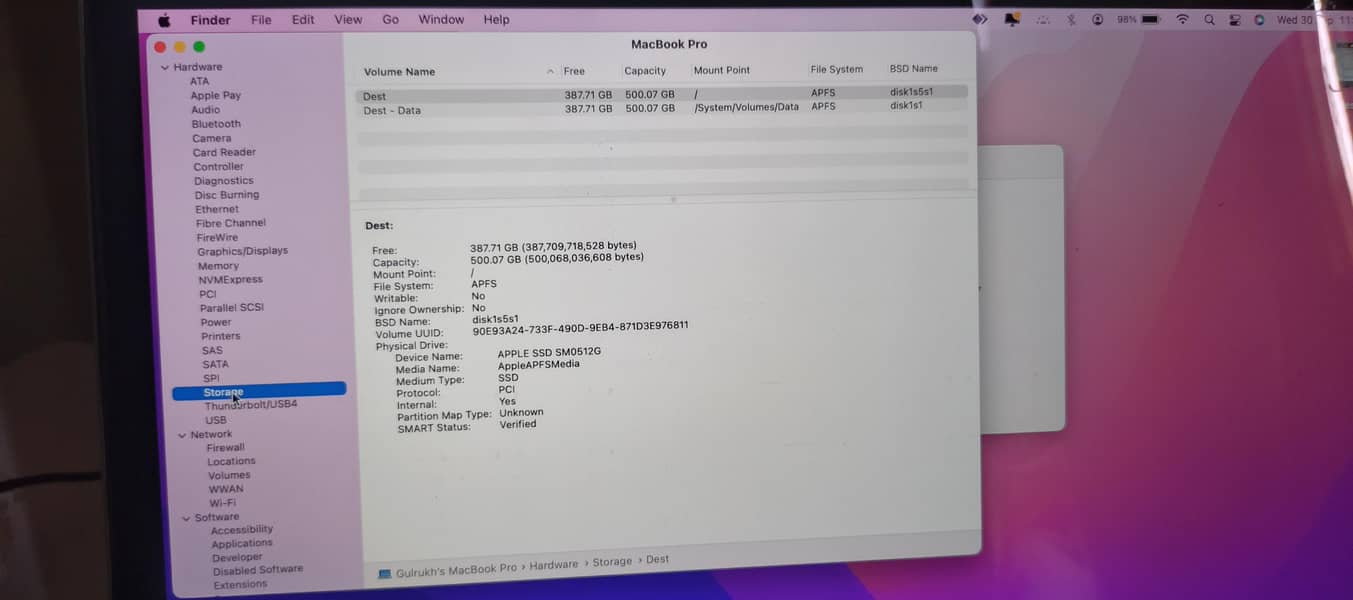Viewport: 1353px width, 600px height.
Task: Sort by the Free column header
Action: (x=574, y=71)
